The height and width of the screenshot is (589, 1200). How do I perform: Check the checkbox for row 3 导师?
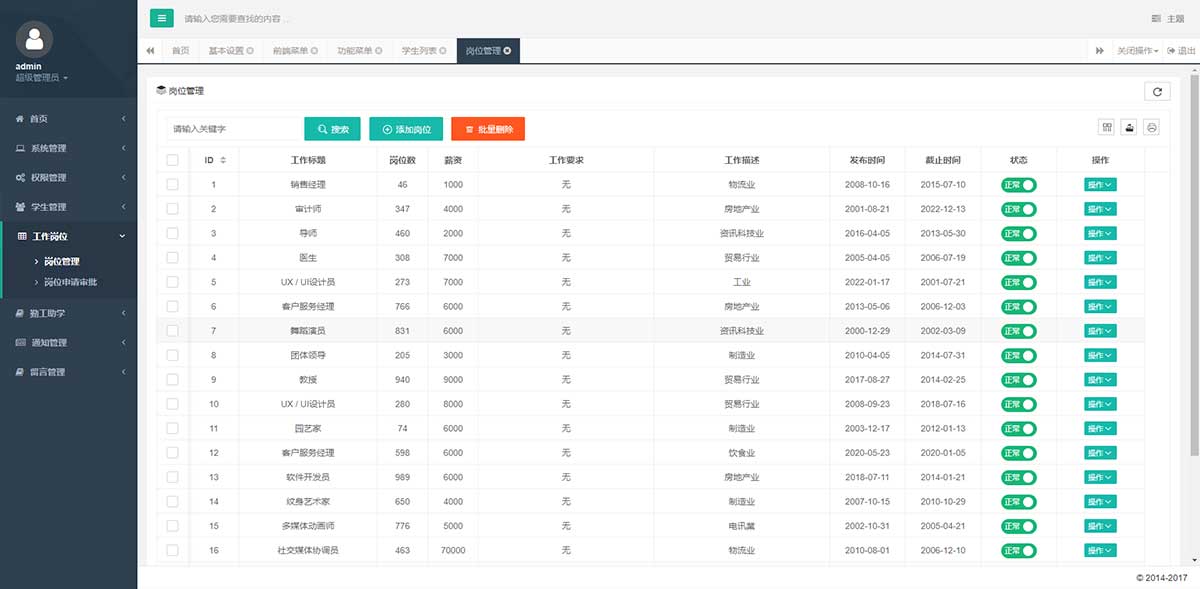(172, 233)
